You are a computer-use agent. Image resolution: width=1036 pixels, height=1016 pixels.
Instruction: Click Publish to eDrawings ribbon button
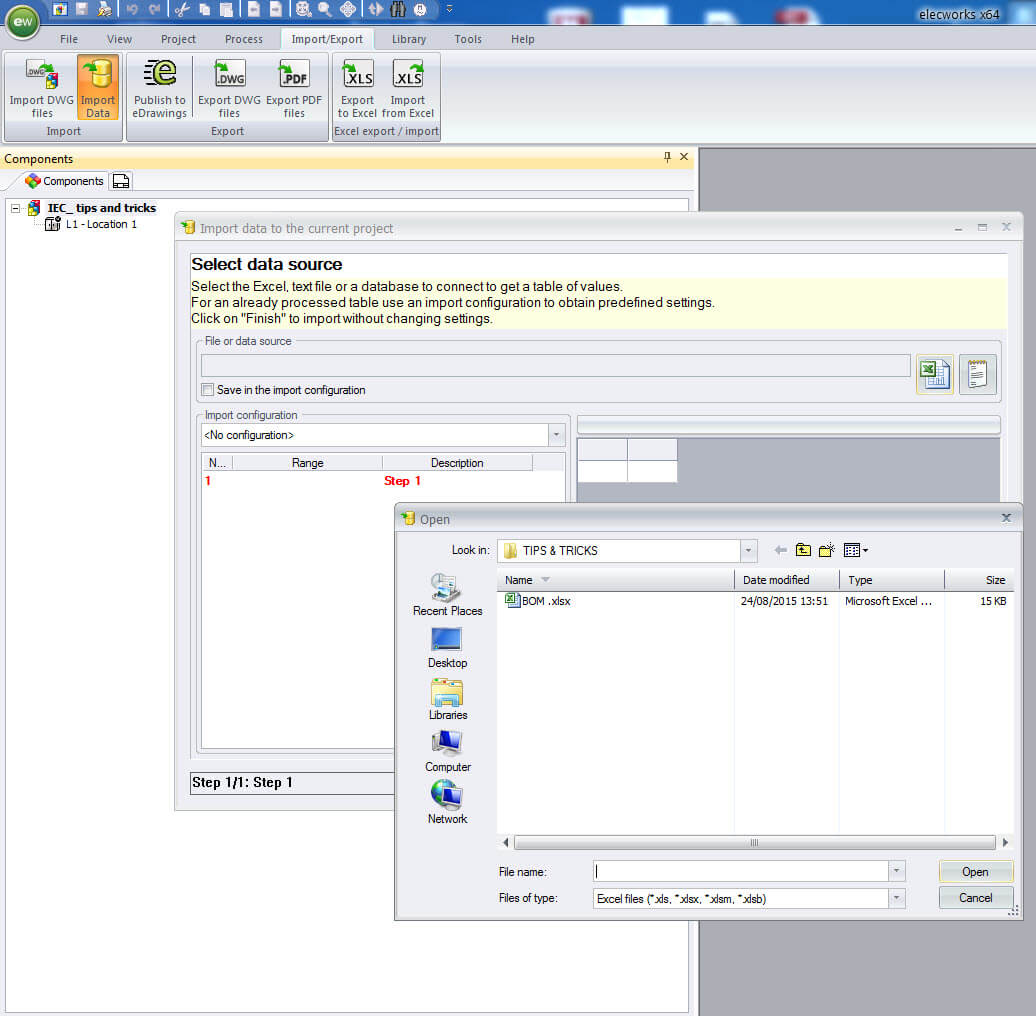click(159, 87)
